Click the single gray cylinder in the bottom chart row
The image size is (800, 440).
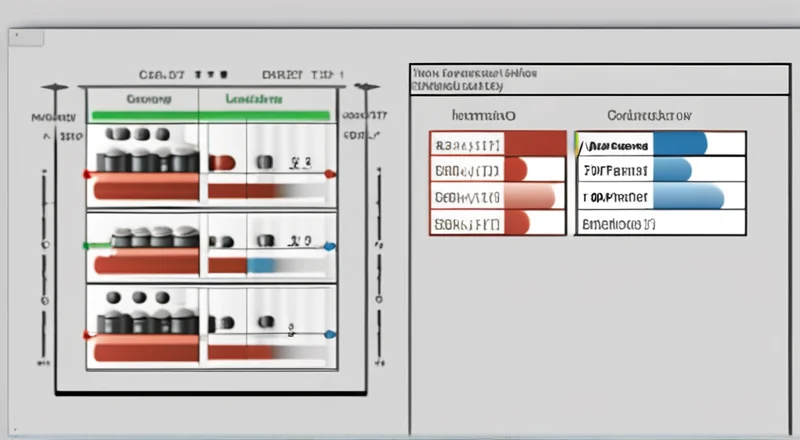(x=265, y=322)
